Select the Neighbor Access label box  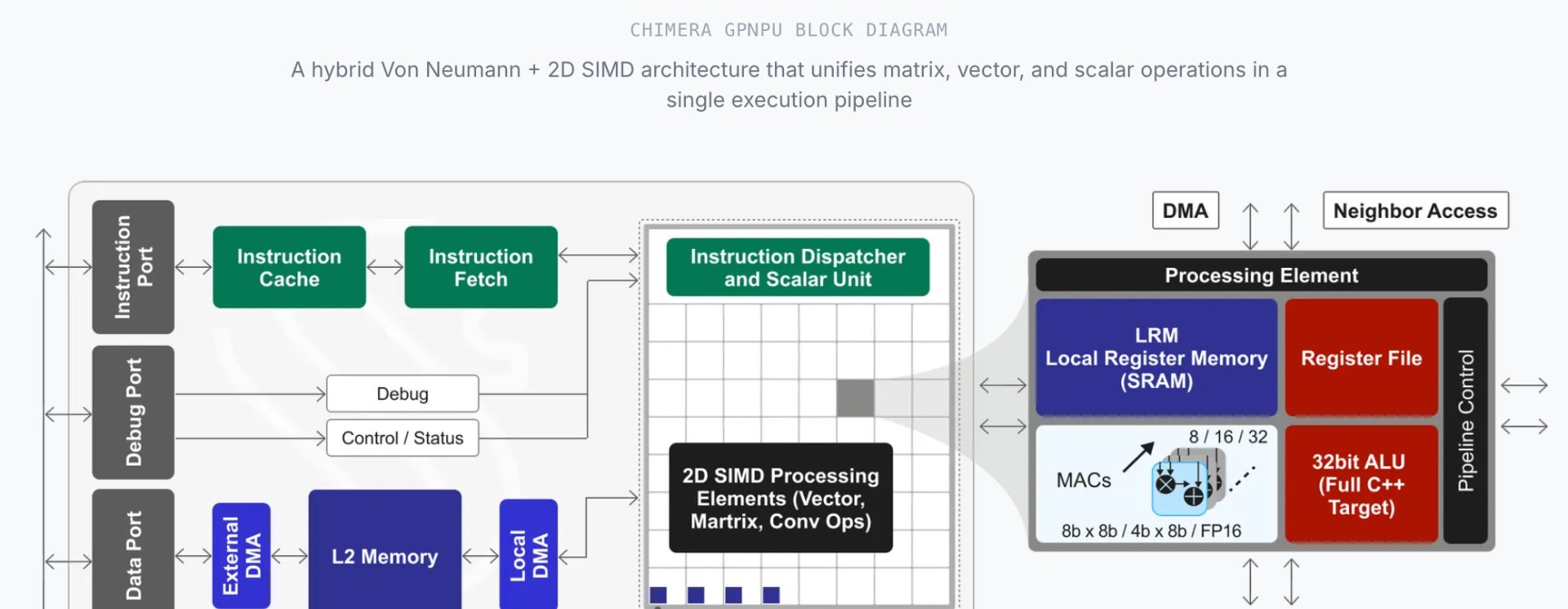pos(1414,211)
